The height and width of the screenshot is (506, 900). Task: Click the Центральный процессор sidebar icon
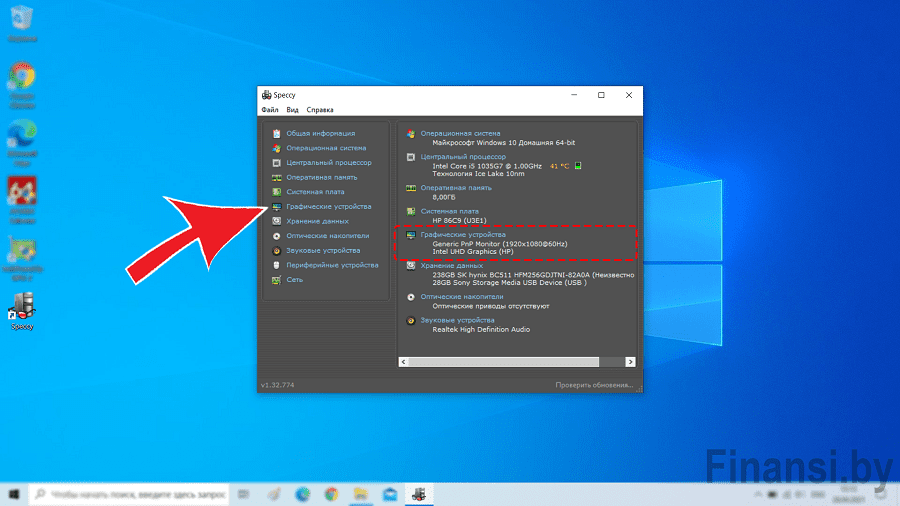(x=277, y=163)
